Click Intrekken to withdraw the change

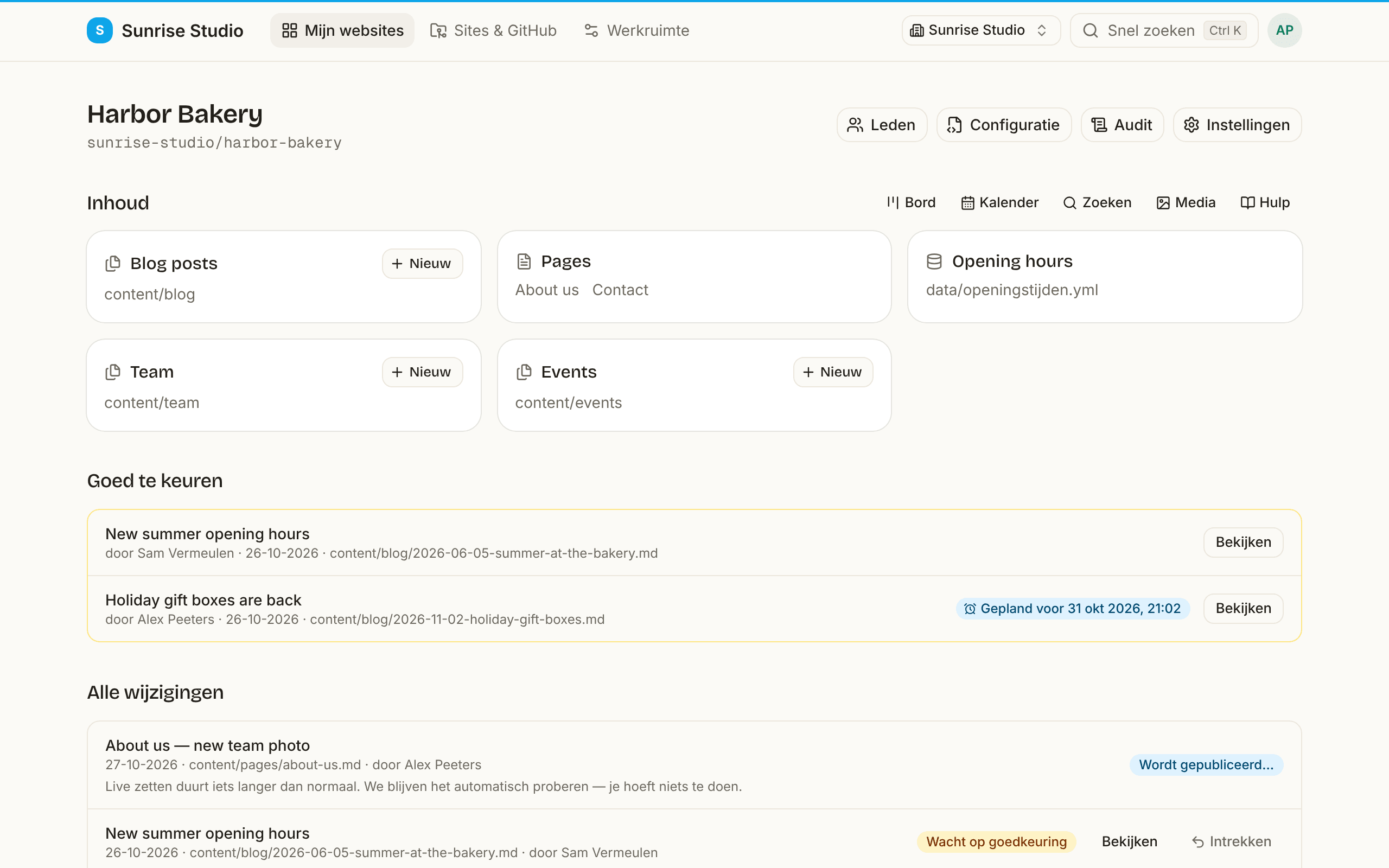(x=1231, y=841)
